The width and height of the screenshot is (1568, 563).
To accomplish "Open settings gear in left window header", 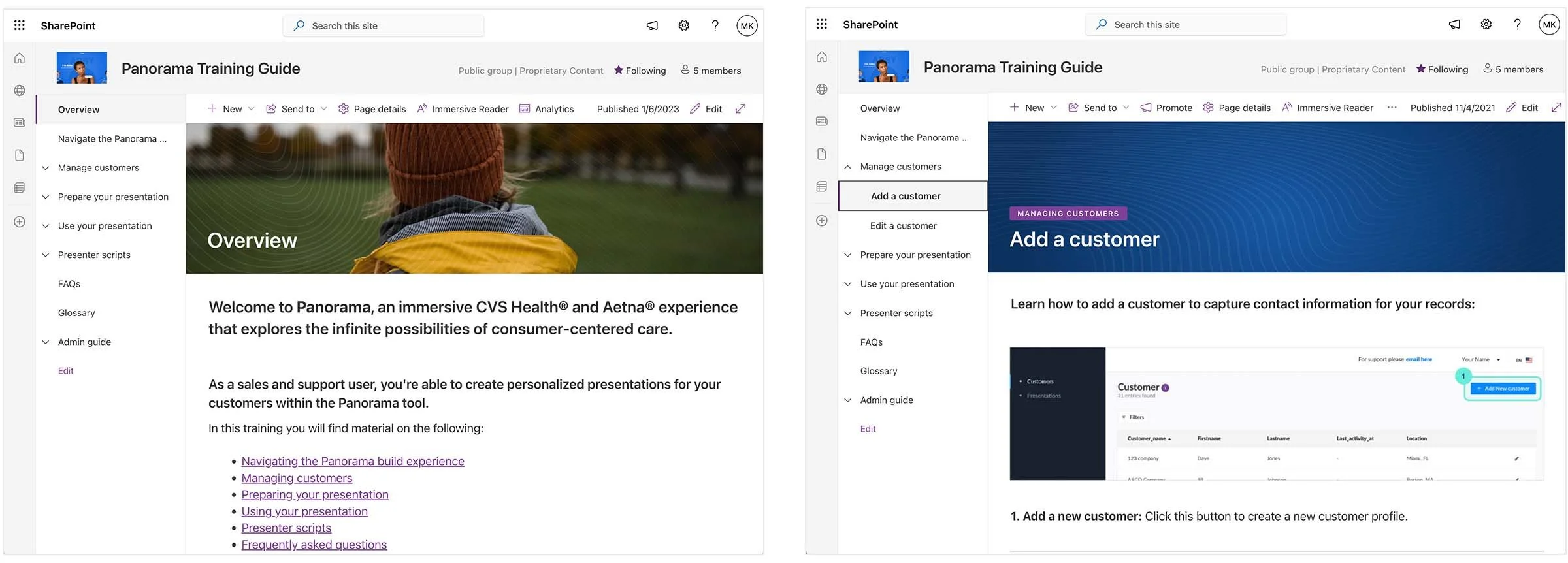I will (683, 25).
